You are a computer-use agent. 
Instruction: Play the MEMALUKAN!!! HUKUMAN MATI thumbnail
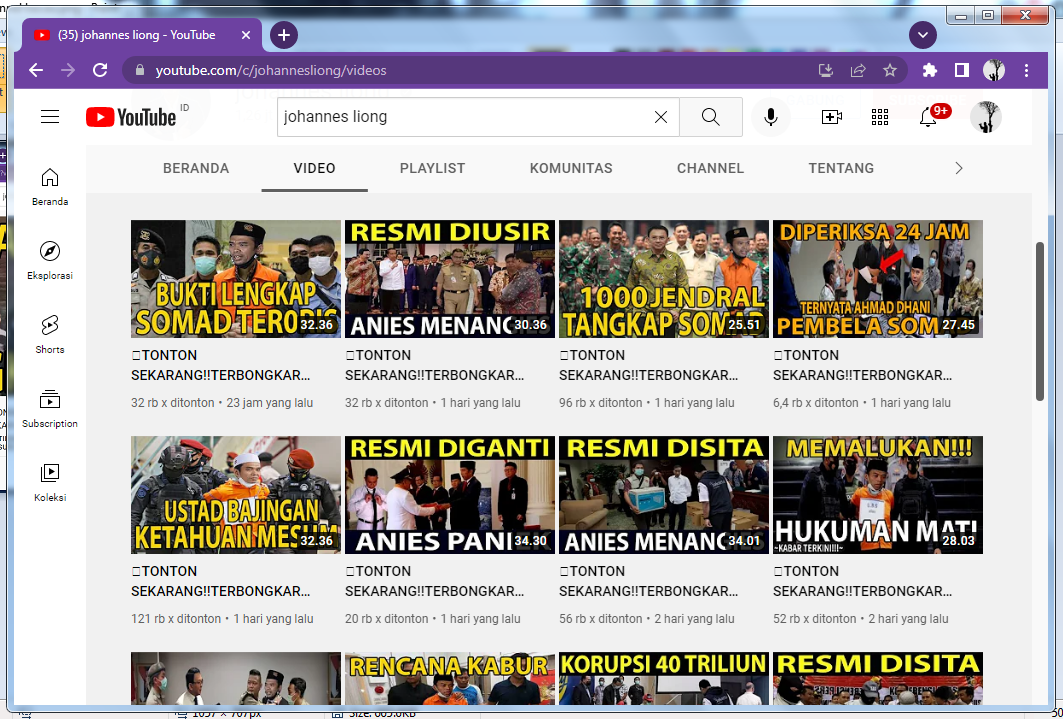point(878,495)
